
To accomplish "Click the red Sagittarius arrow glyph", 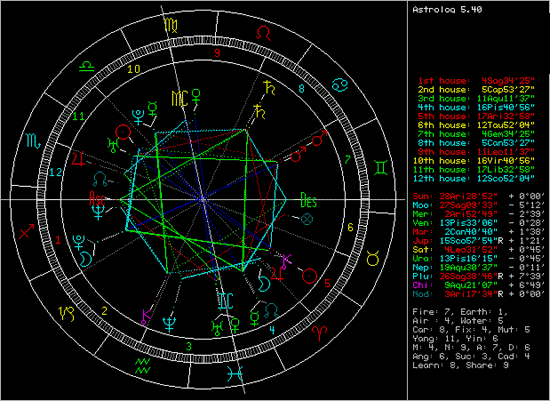I will coord(26,232).
